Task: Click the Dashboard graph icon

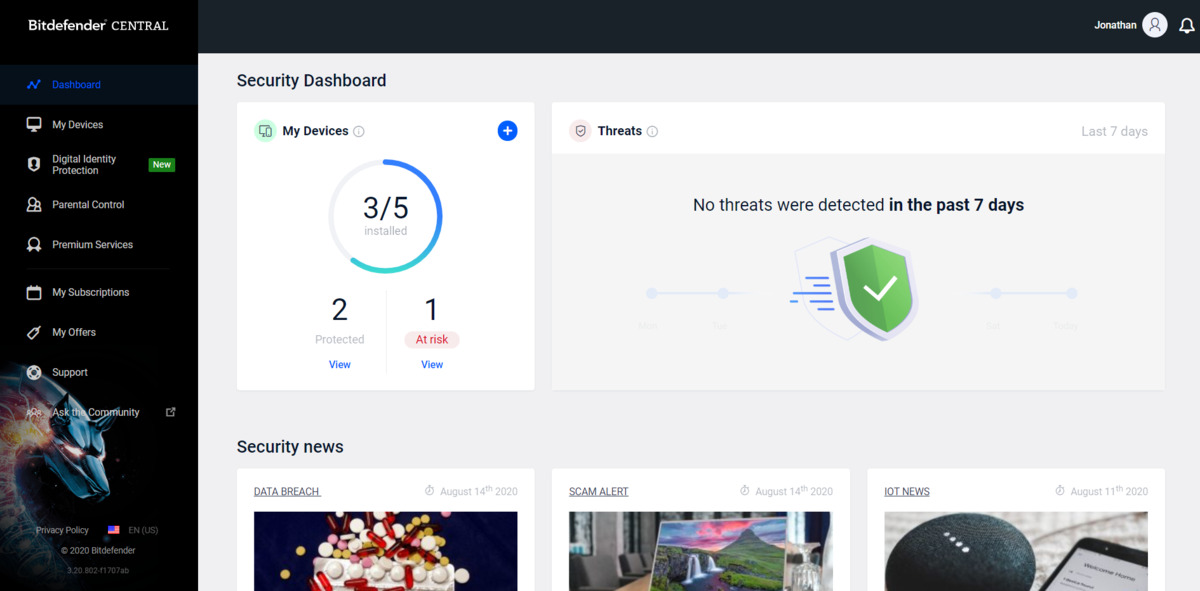Action: click(34, 85)
